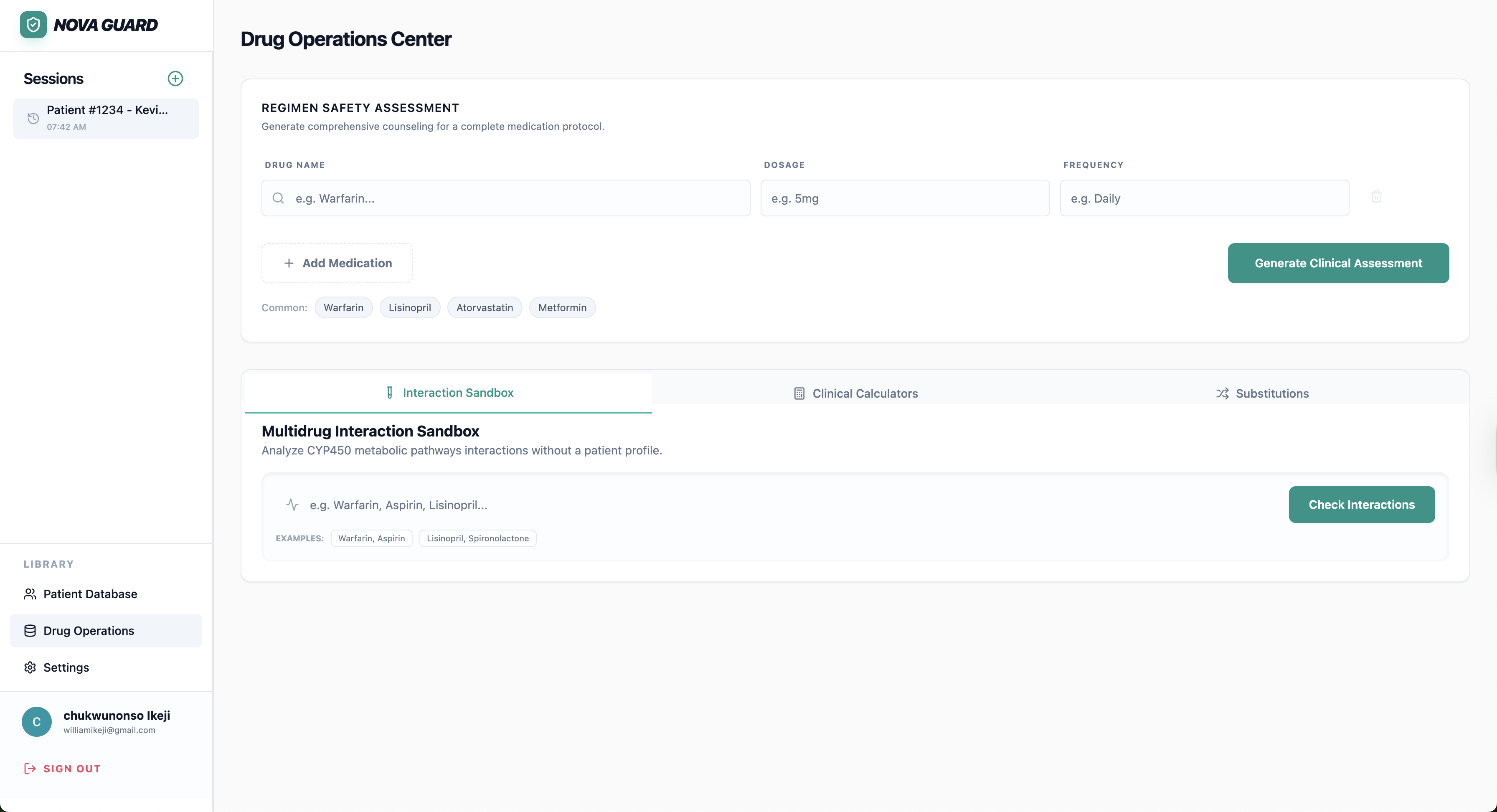Click the Check Interactions button
1497x812 pixels.
(x=1361, y=505)
